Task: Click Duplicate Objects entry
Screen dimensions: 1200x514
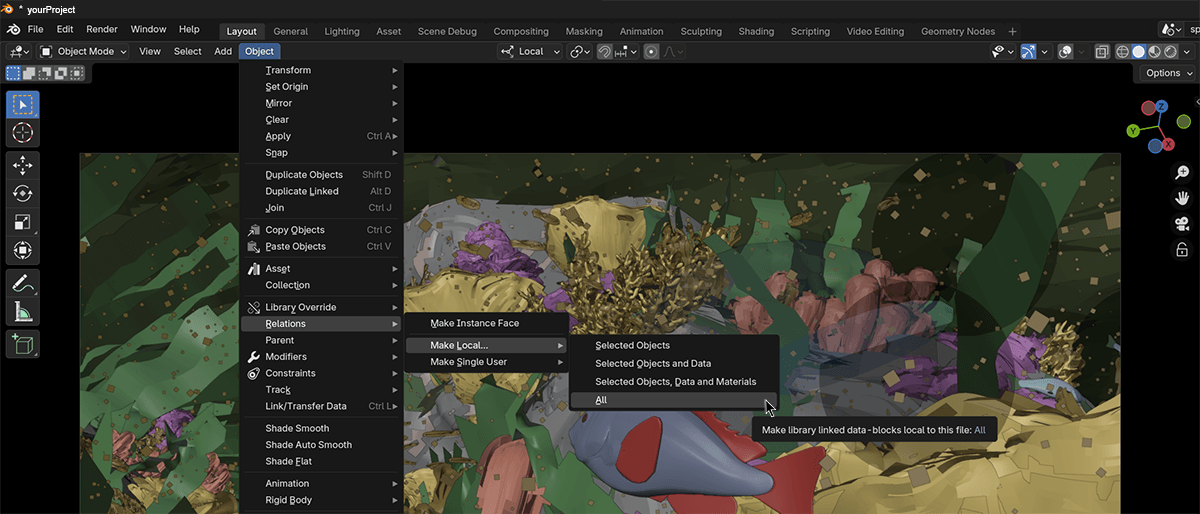Action: point(321,175)
